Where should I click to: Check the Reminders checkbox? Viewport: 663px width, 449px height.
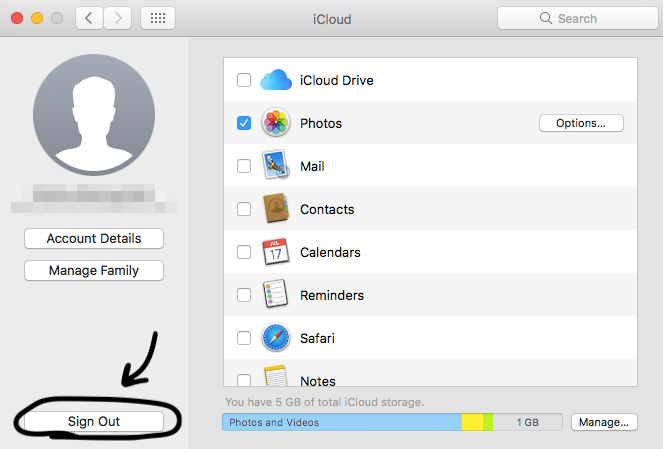[x=244, y=295]
